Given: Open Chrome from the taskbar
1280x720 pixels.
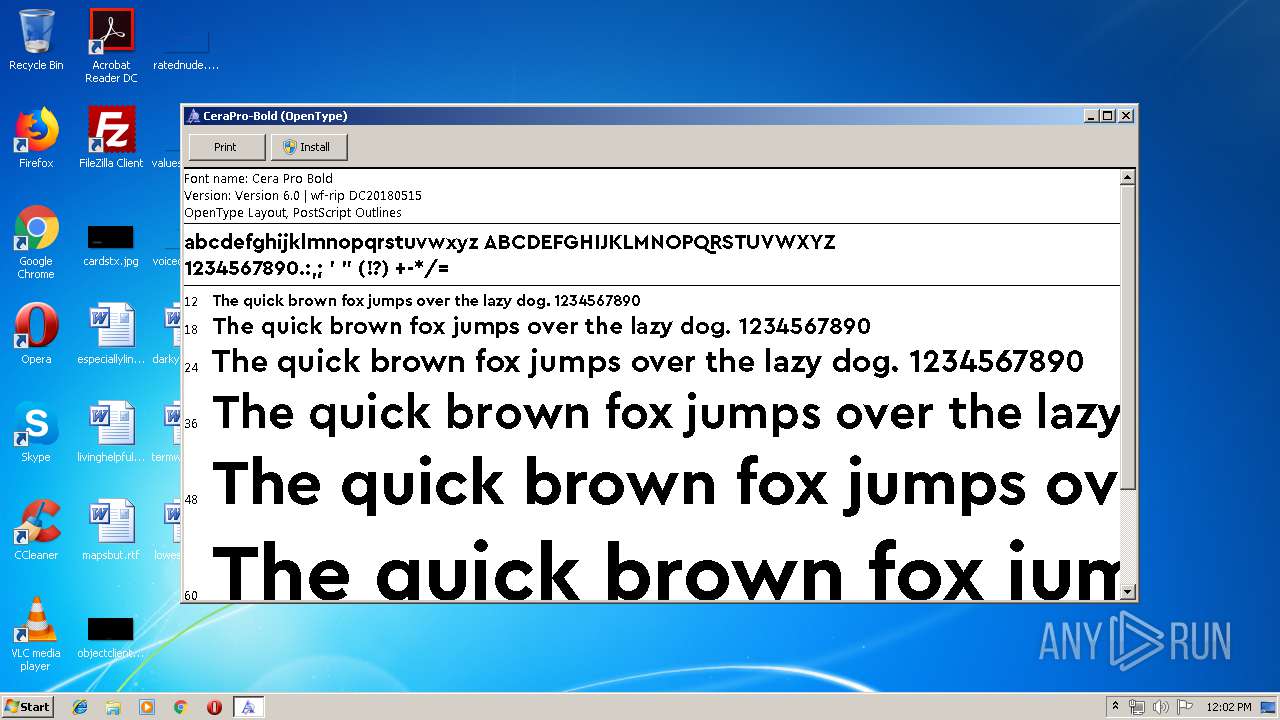Looking at the screenshot, I should point(181,707).
